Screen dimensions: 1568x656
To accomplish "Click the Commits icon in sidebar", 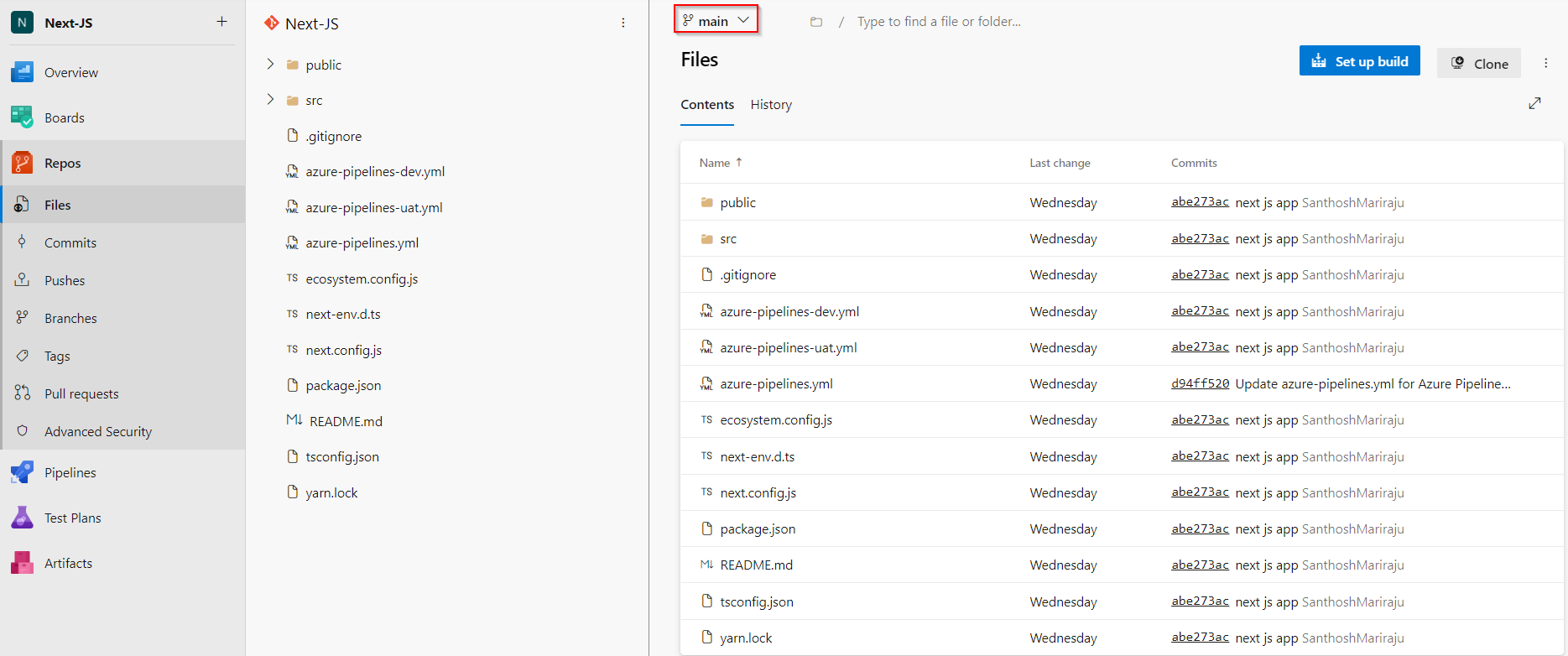I will point(22,242).
